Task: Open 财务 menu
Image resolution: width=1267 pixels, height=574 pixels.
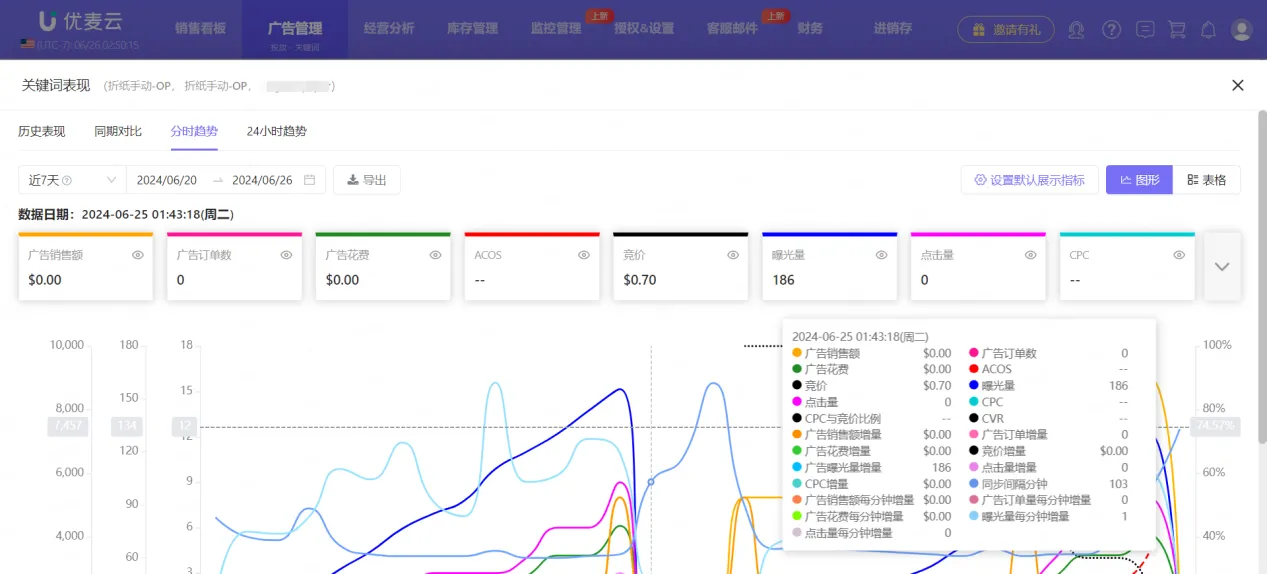Action: pyautogui.click(x=811, y=29)
